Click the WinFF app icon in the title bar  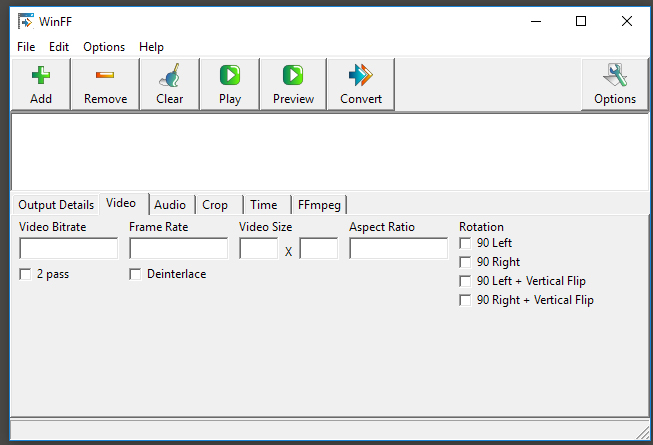(x=25, y=21)
